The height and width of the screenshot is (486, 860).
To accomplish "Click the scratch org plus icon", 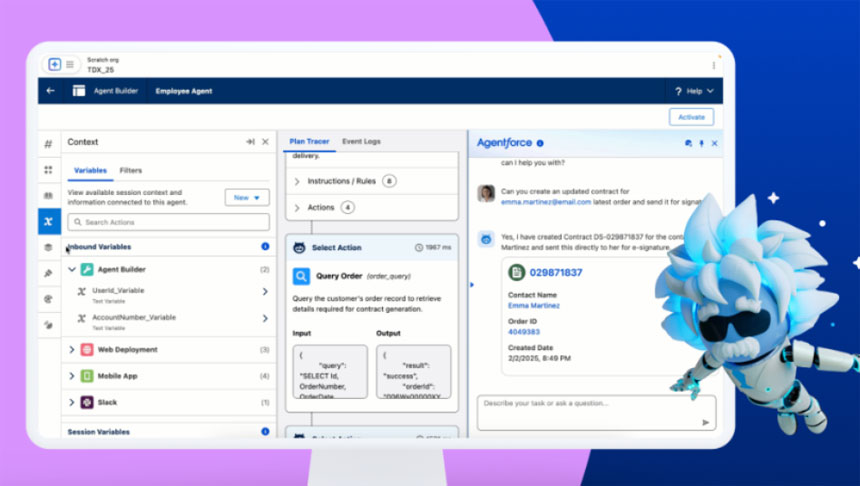I will [54, 64].
